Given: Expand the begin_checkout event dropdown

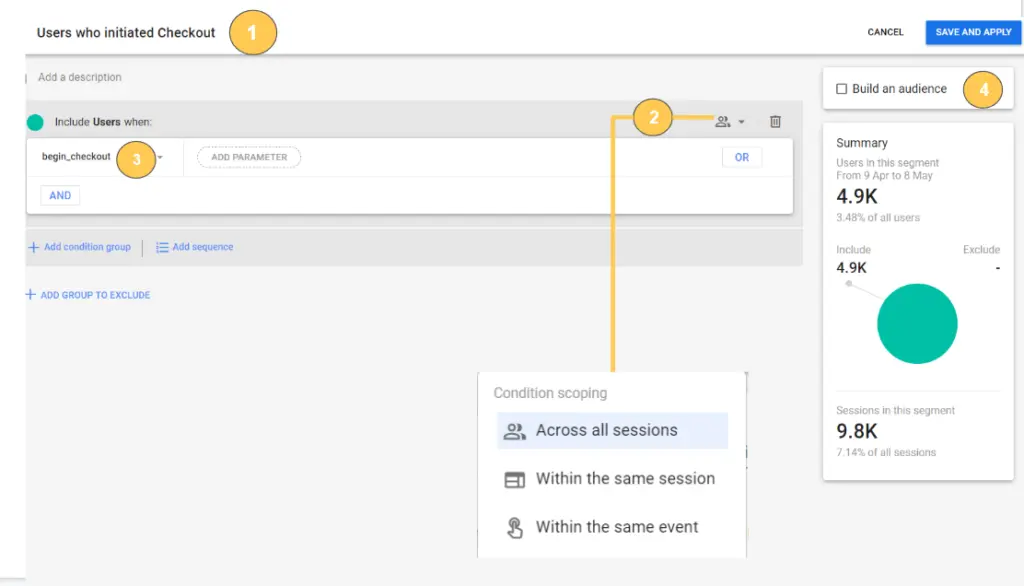Looking at the screenshot, I should pyautogui.click(x=160, y=157).
